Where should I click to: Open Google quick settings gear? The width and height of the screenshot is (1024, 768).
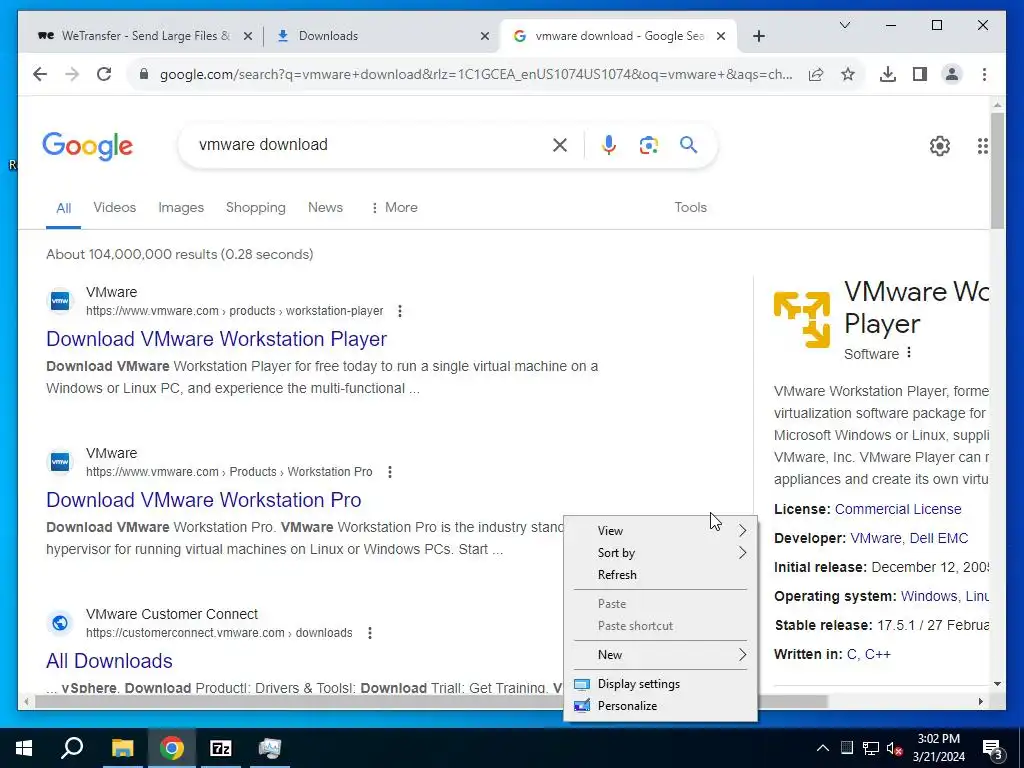940,146
